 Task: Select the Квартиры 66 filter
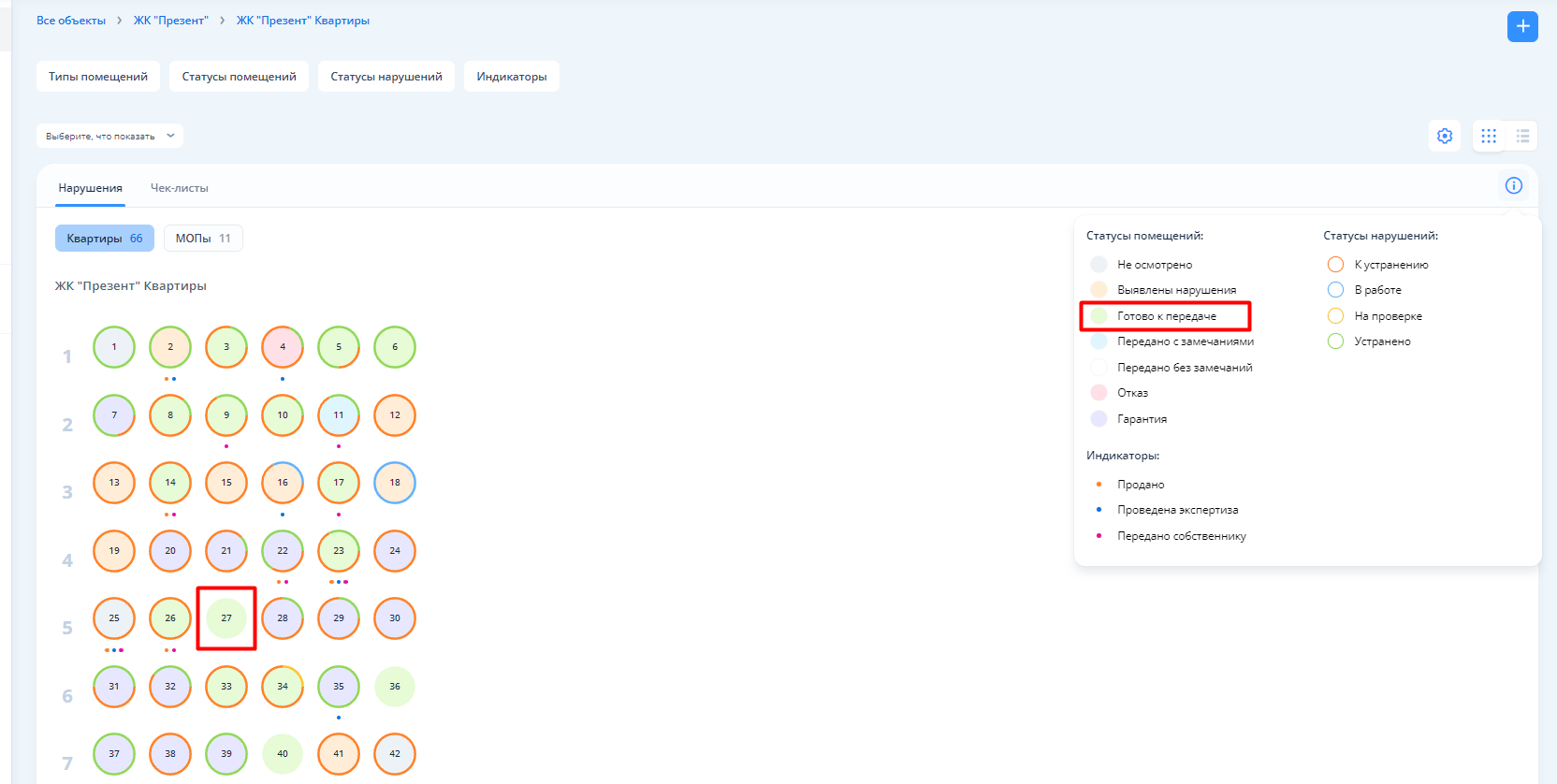pos(104,239)
